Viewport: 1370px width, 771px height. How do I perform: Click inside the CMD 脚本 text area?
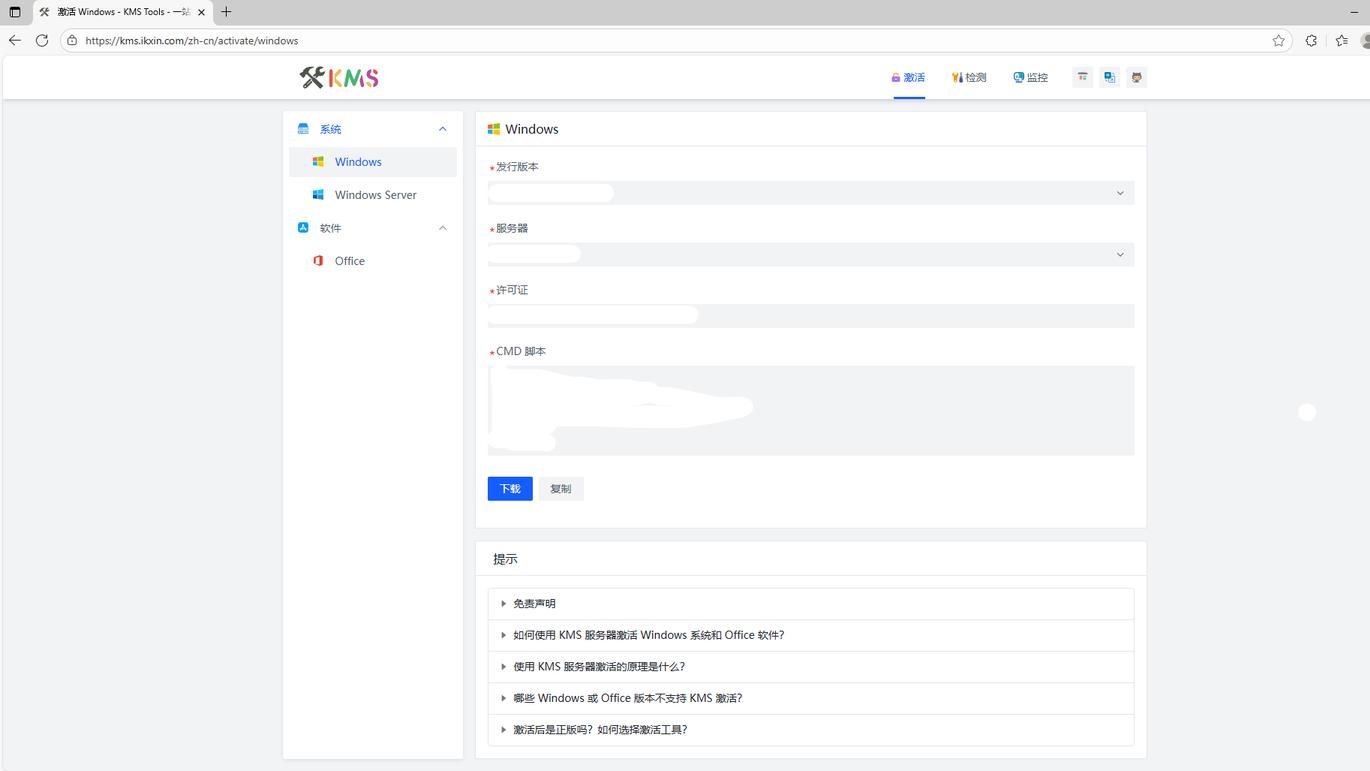pos(811,411)
